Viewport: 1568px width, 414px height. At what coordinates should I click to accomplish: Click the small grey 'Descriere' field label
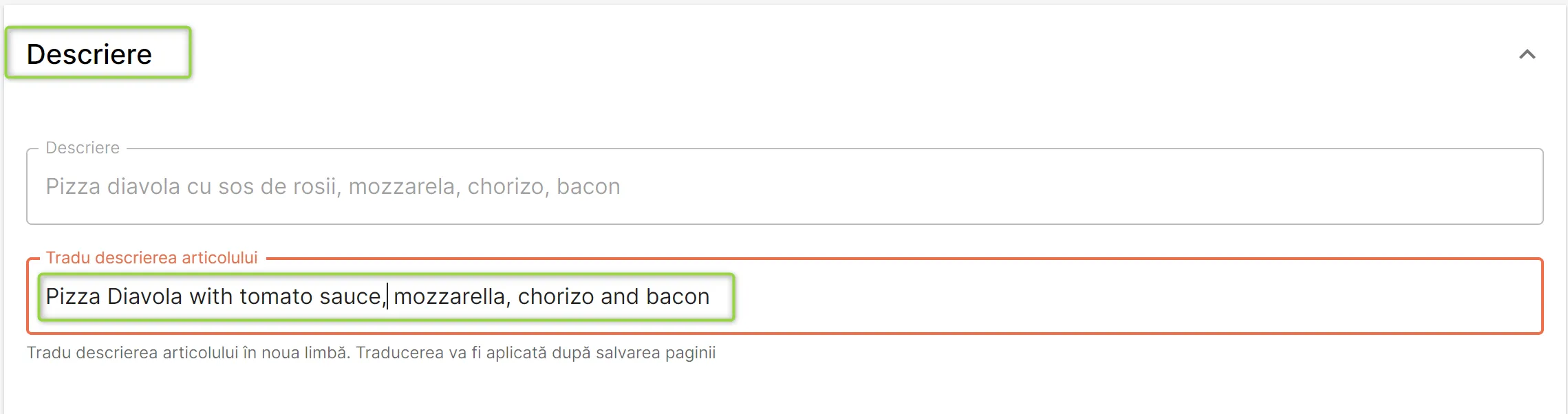(x=83, y=148)
